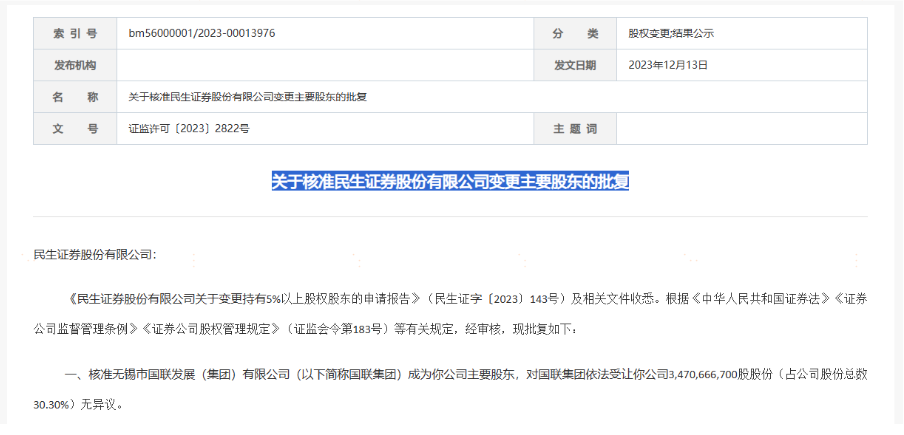
Task: Select document number 证监许可〔2023〕2822号
Action: click(189, 128)
